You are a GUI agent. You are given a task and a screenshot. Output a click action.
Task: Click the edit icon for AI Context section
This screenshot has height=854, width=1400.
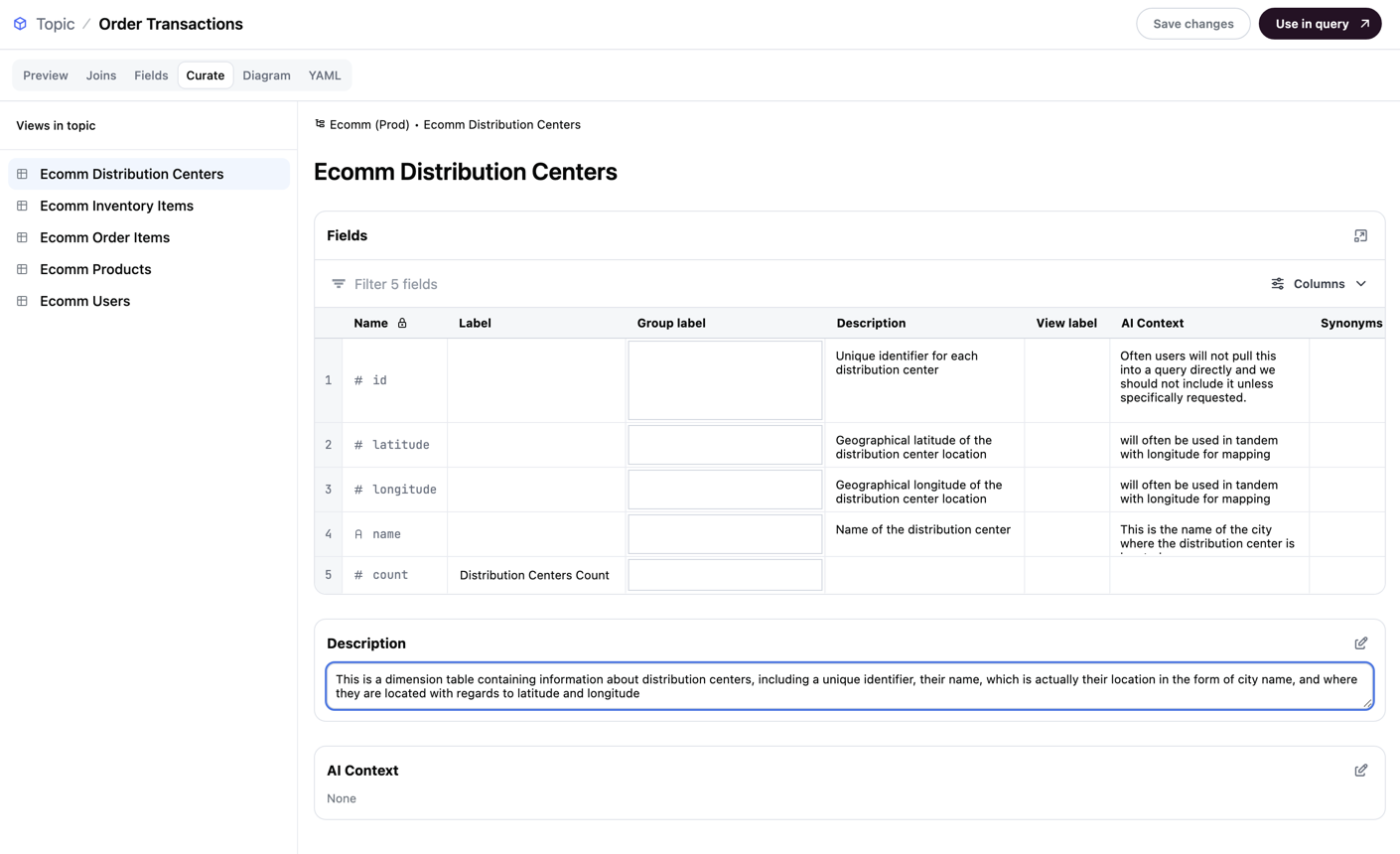(x=1360, y=771)
